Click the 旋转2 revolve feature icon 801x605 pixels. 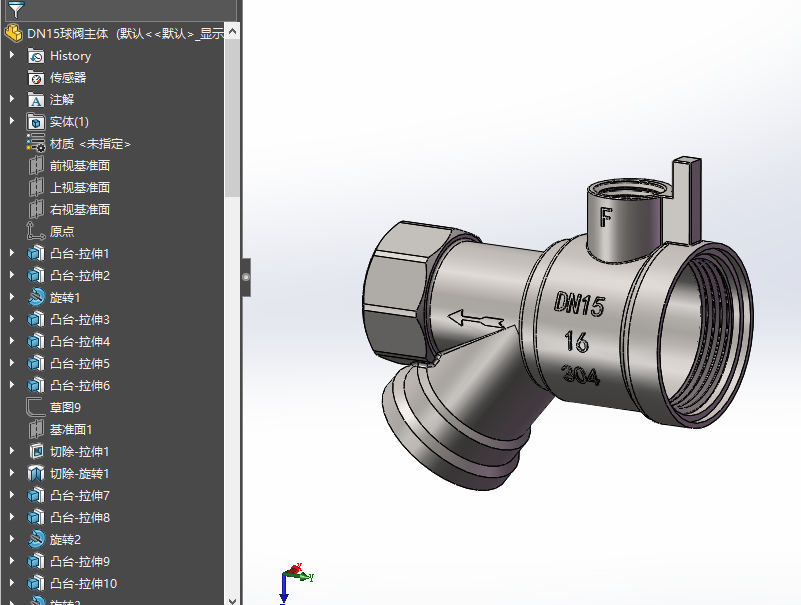[36, 539]
